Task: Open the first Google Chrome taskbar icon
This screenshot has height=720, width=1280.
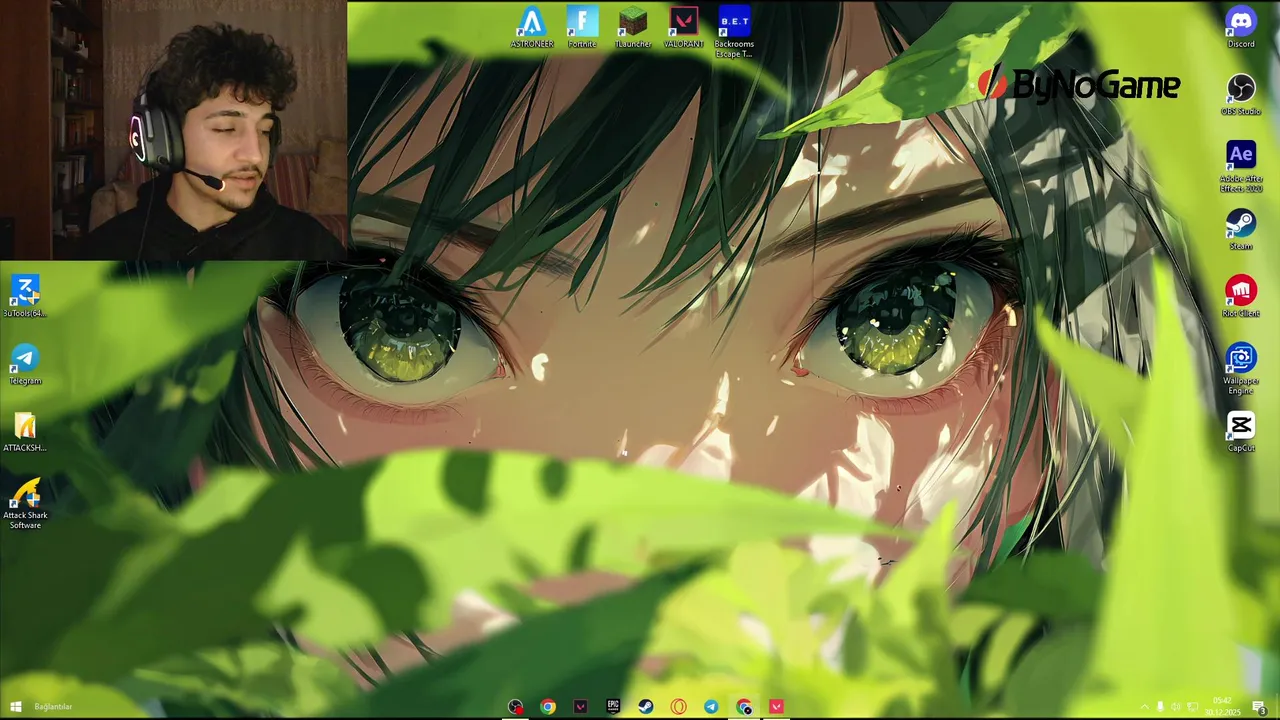Action: 548,707
